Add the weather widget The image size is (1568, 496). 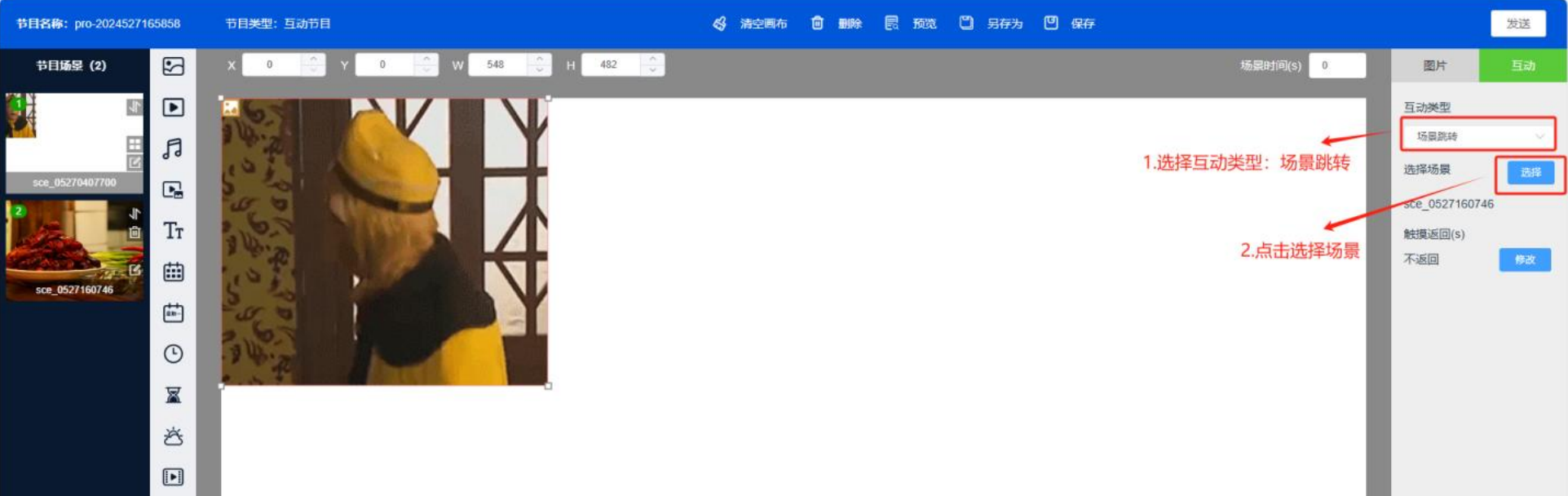click(173, 436)
